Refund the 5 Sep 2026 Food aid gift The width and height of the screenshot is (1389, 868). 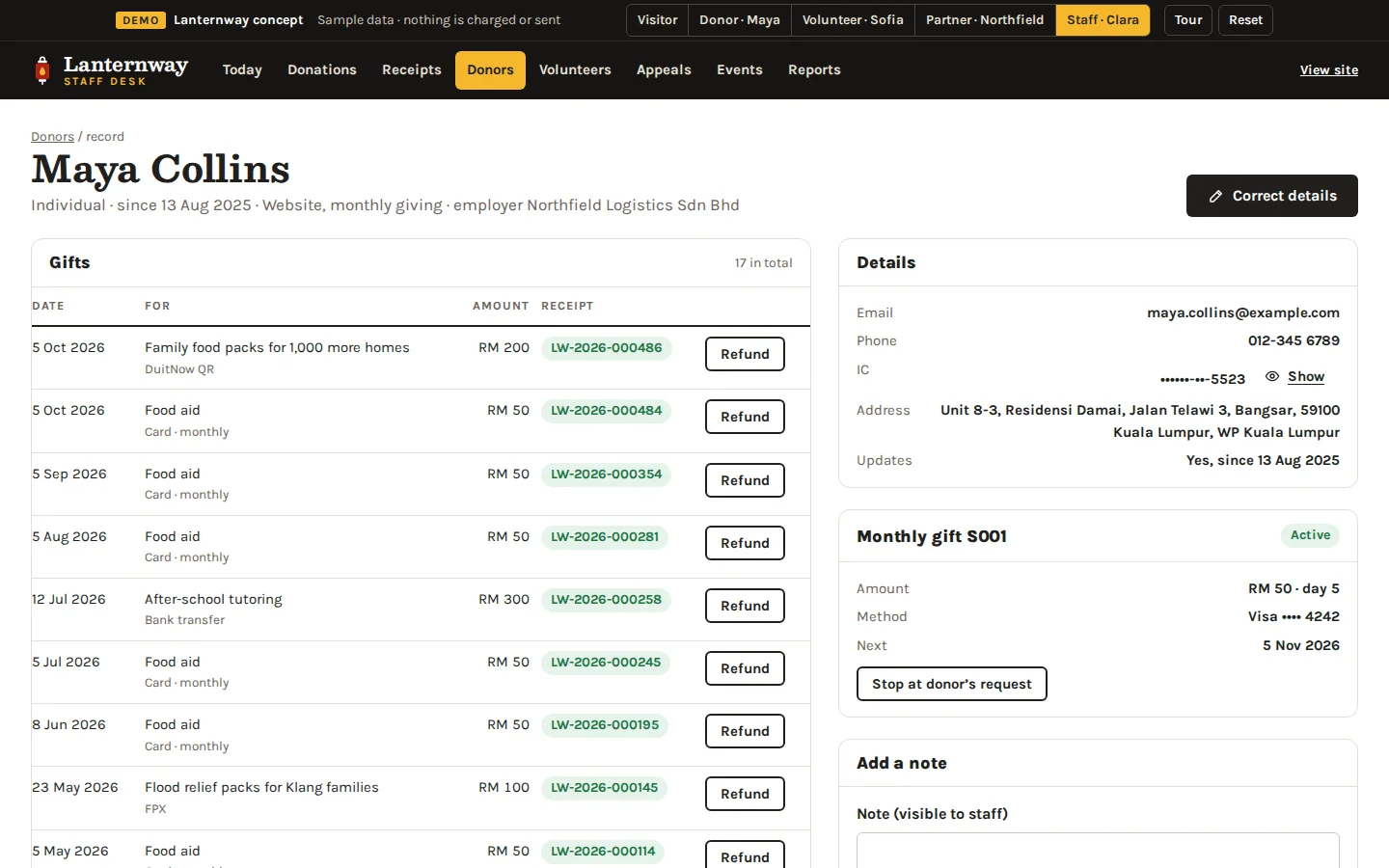point(745,480)
